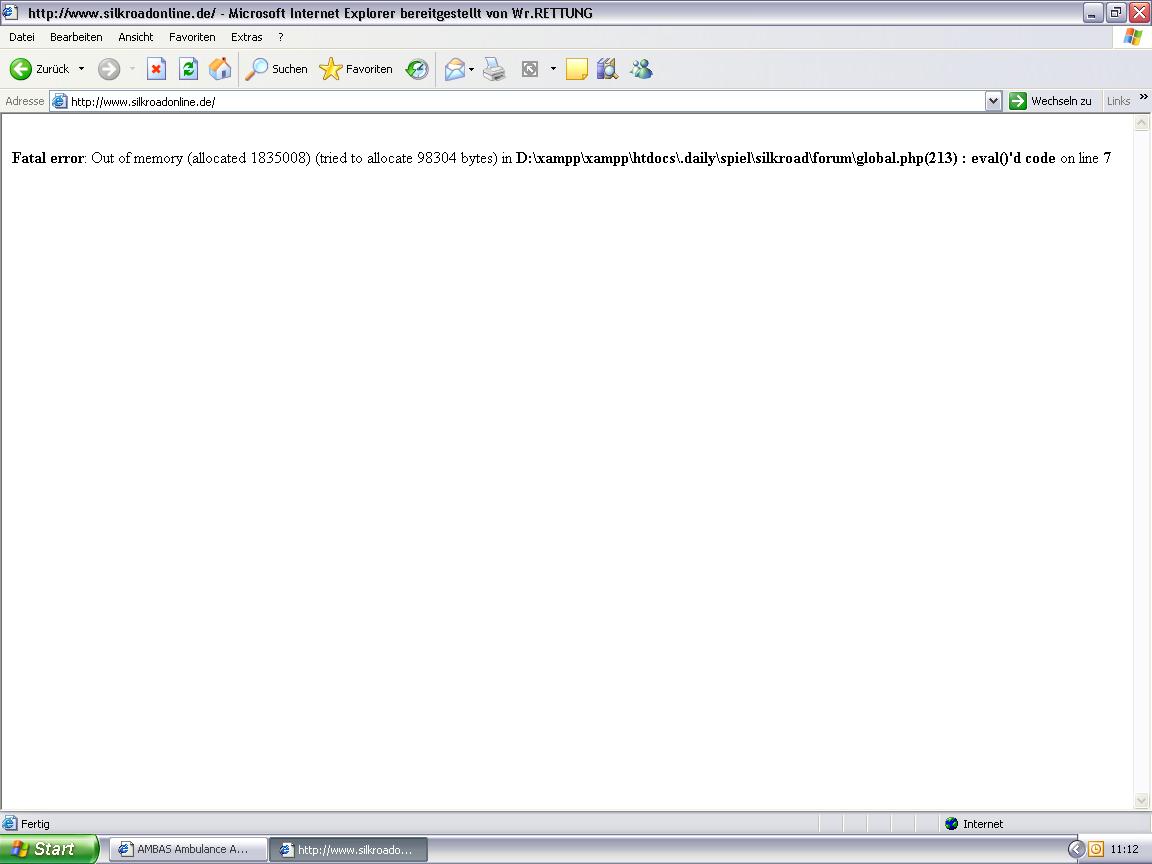
Task: Refresh the page with the green arrows icon
Action: pyautogui.click(x=188, y=69)
